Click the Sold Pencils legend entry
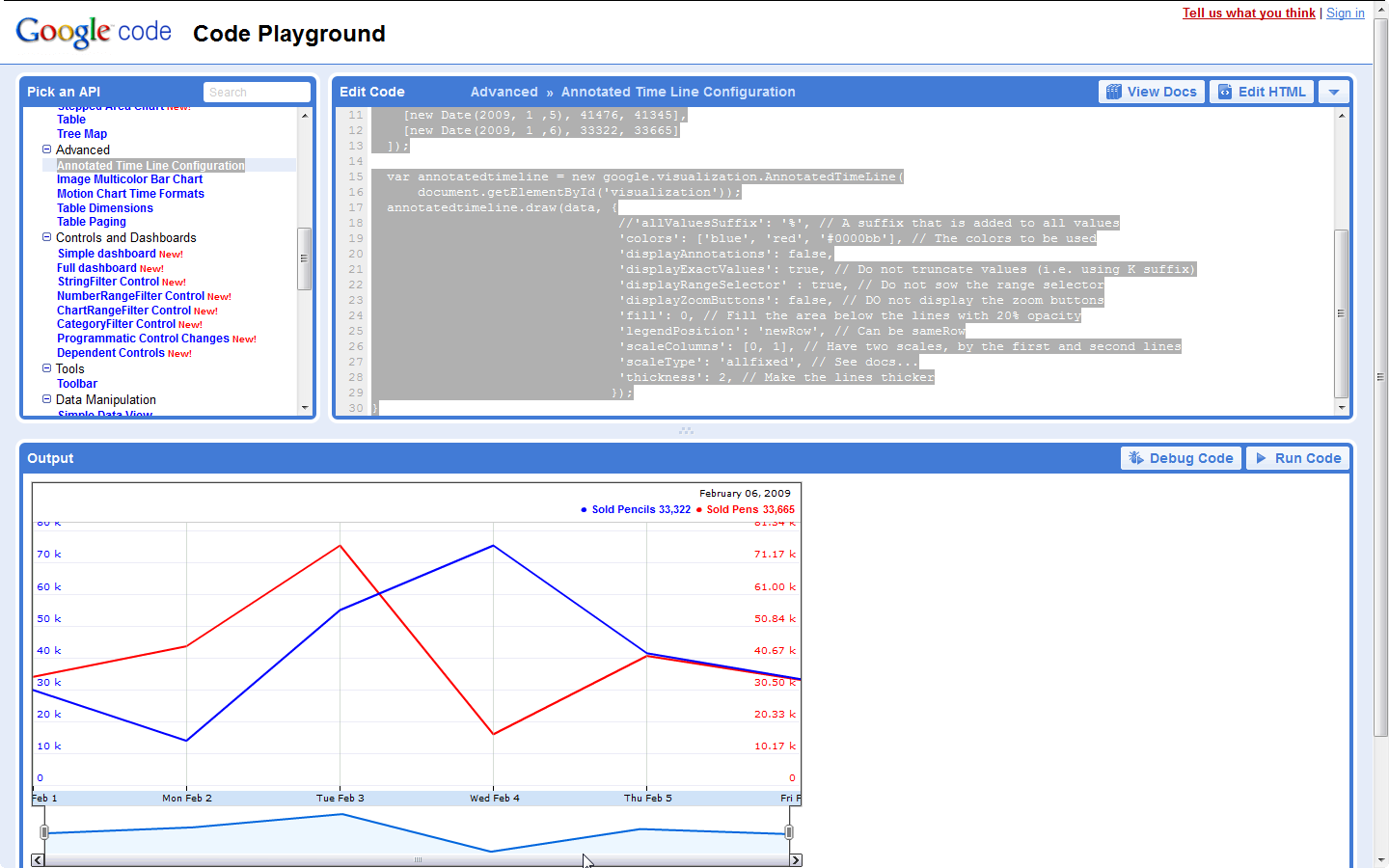This screenshot has height=868, width=1389. coord(636,509)
